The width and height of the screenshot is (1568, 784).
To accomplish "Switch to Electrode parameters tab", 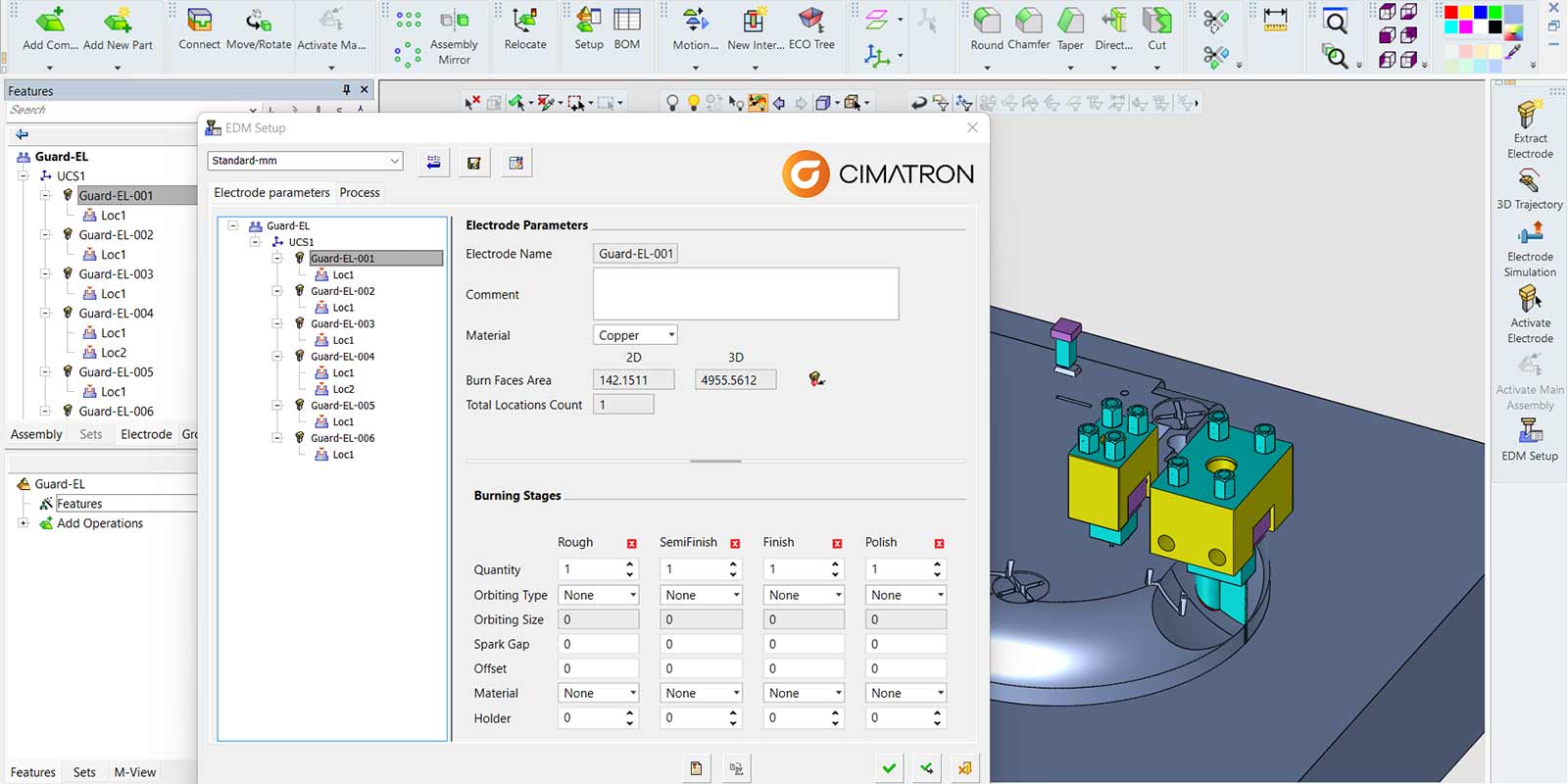I will (271, 193).
